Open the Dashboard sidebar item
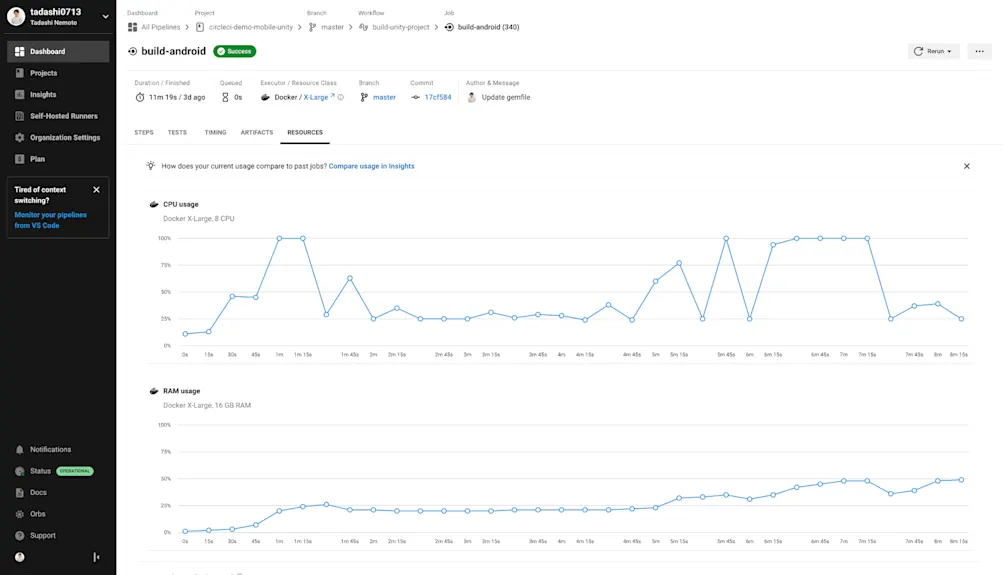 [58, 51]
